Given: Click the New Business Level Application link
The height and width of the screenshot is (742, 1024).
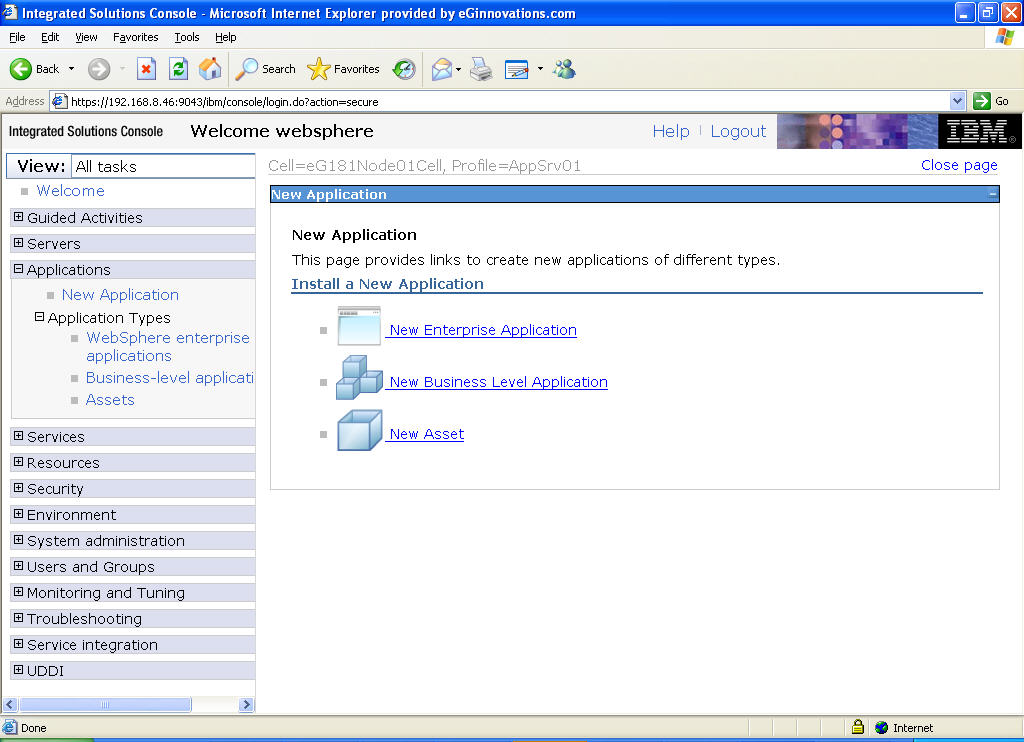Looking at the screenshot, I should (x=498, y=382).
